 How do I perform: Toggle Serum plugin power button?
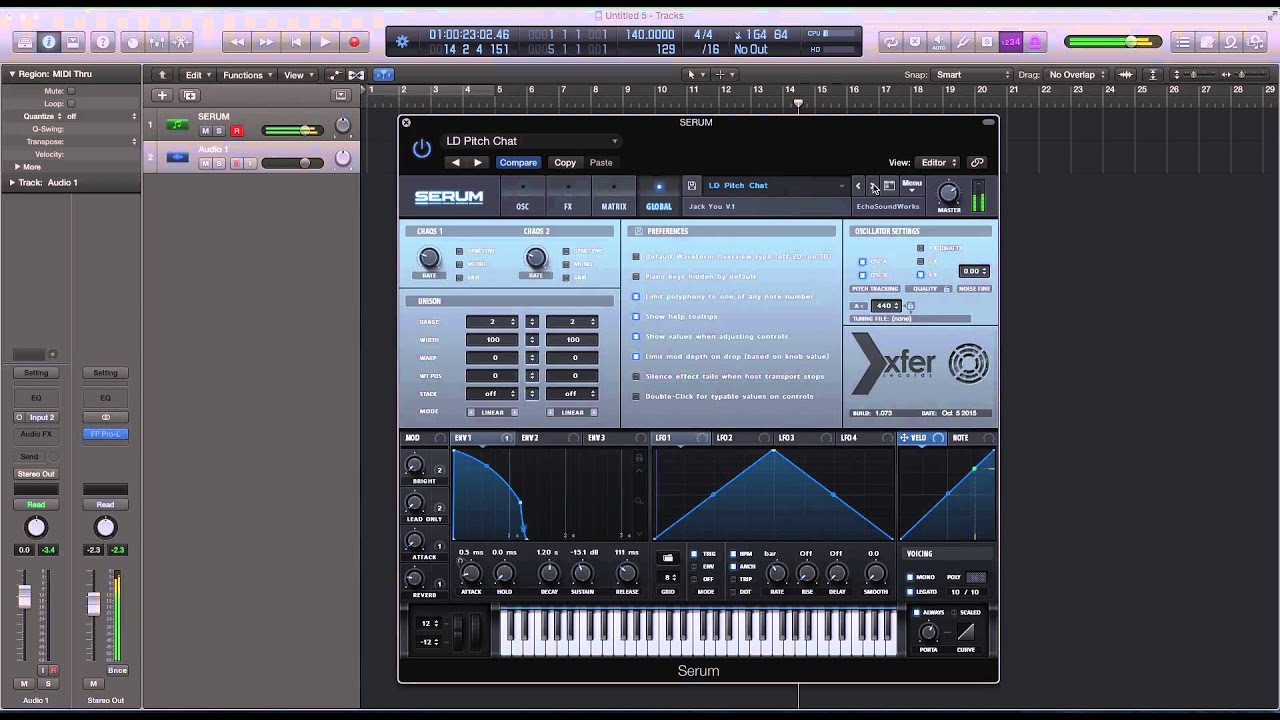(x=422, y=149)
